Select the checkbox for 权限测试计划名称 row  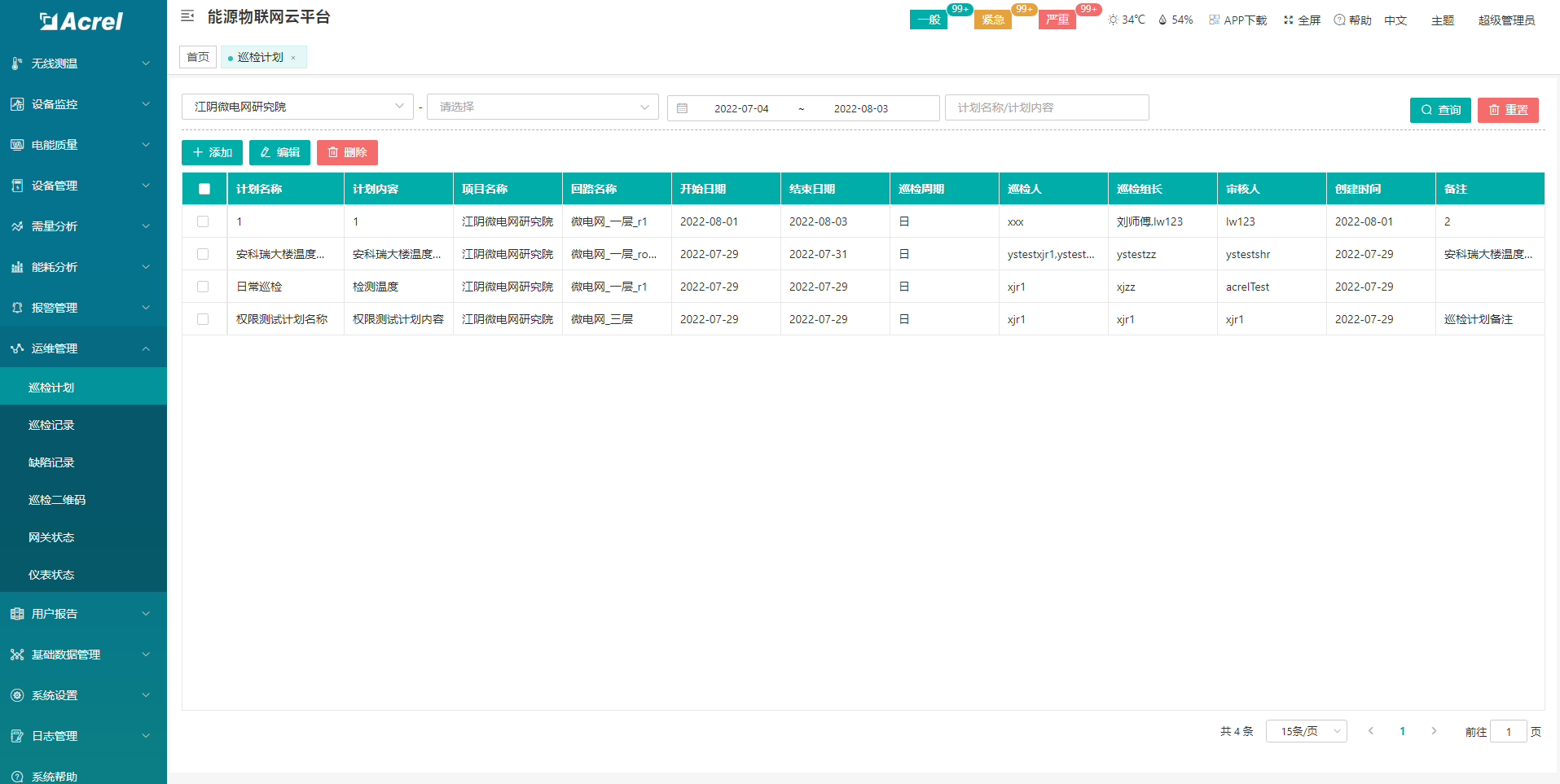pos(203,319)
